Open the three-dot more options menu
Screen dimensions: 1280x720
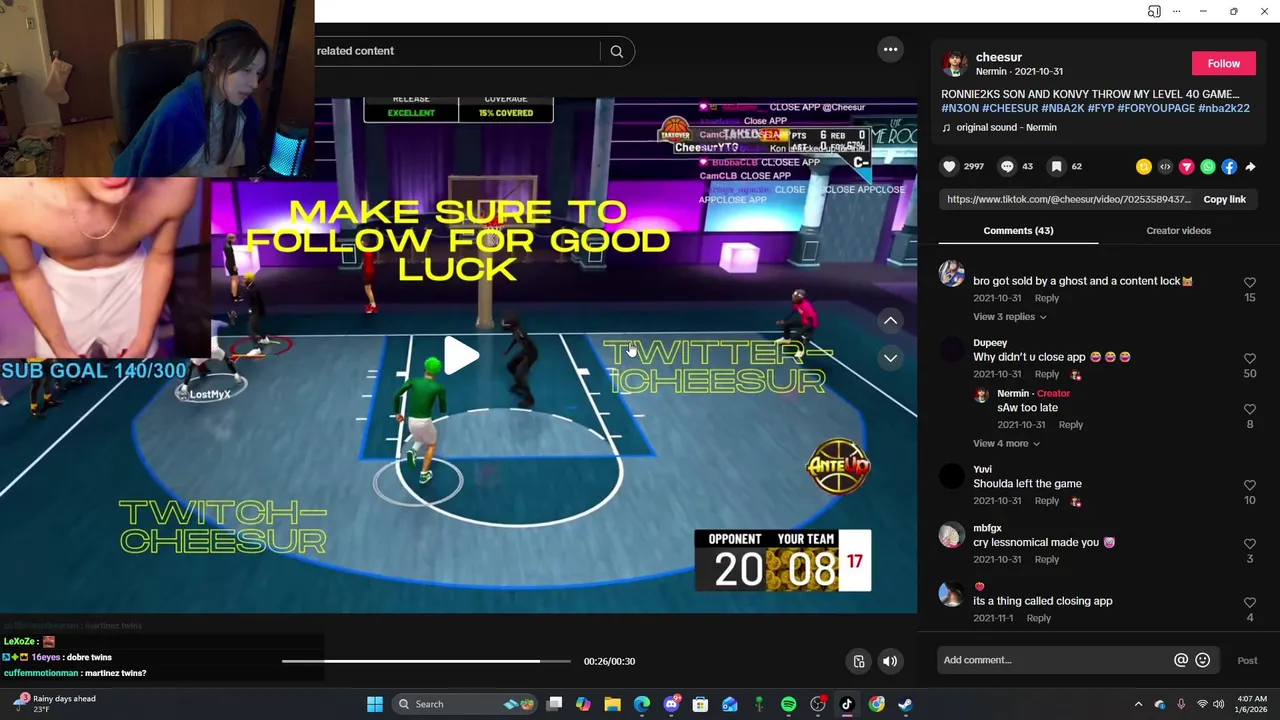[890, 49]
